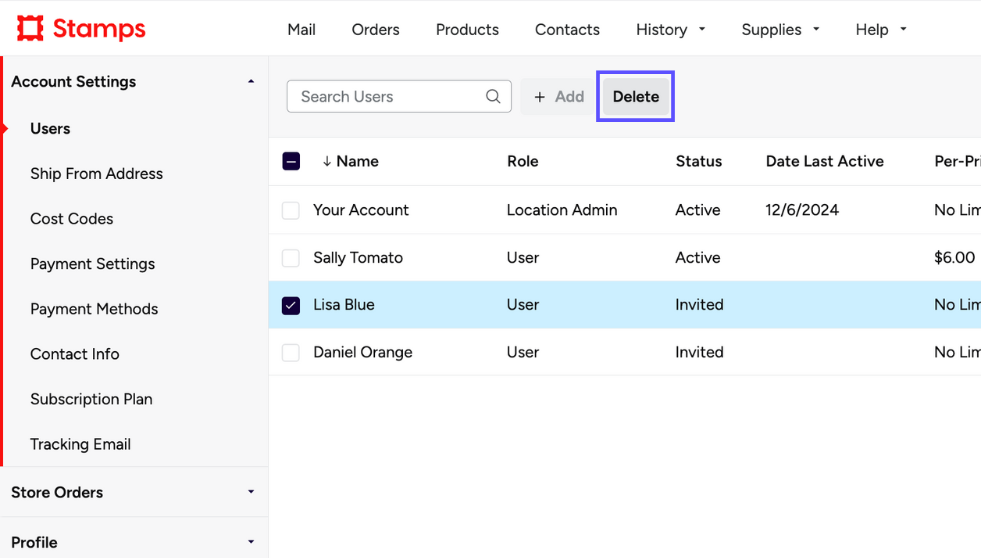Click the 12/6/2024 date cell
981x558 pixels.
[801, 210]
